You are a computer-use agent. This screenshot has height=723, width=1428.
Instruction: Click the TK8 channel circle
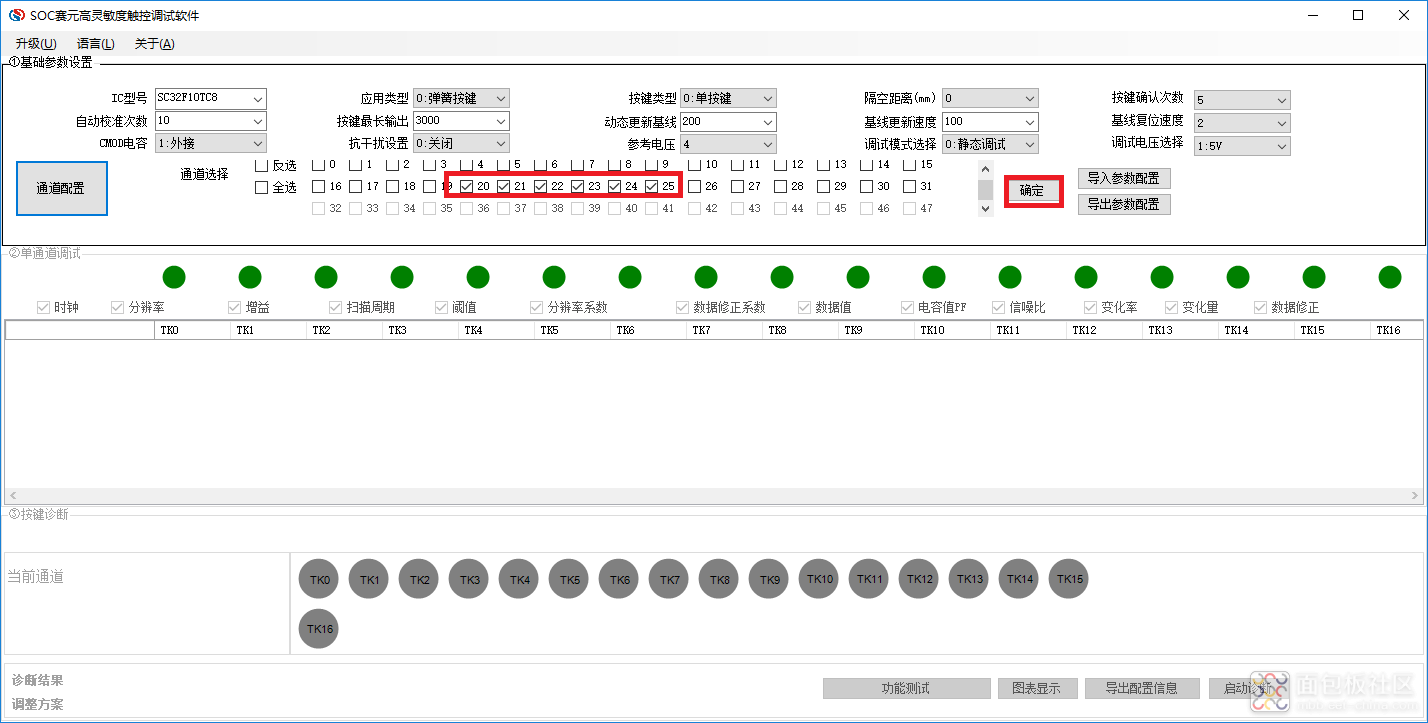pos(719,579)
